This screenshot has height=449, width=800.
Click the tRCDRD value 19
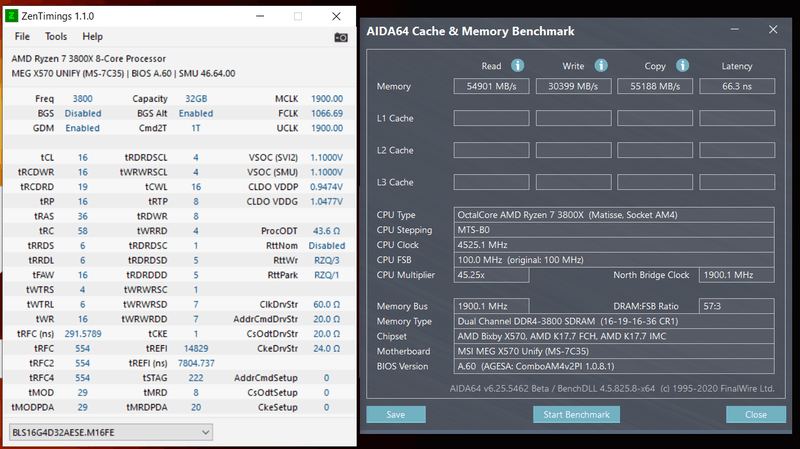pyautogui.click(x=83, y=187)
